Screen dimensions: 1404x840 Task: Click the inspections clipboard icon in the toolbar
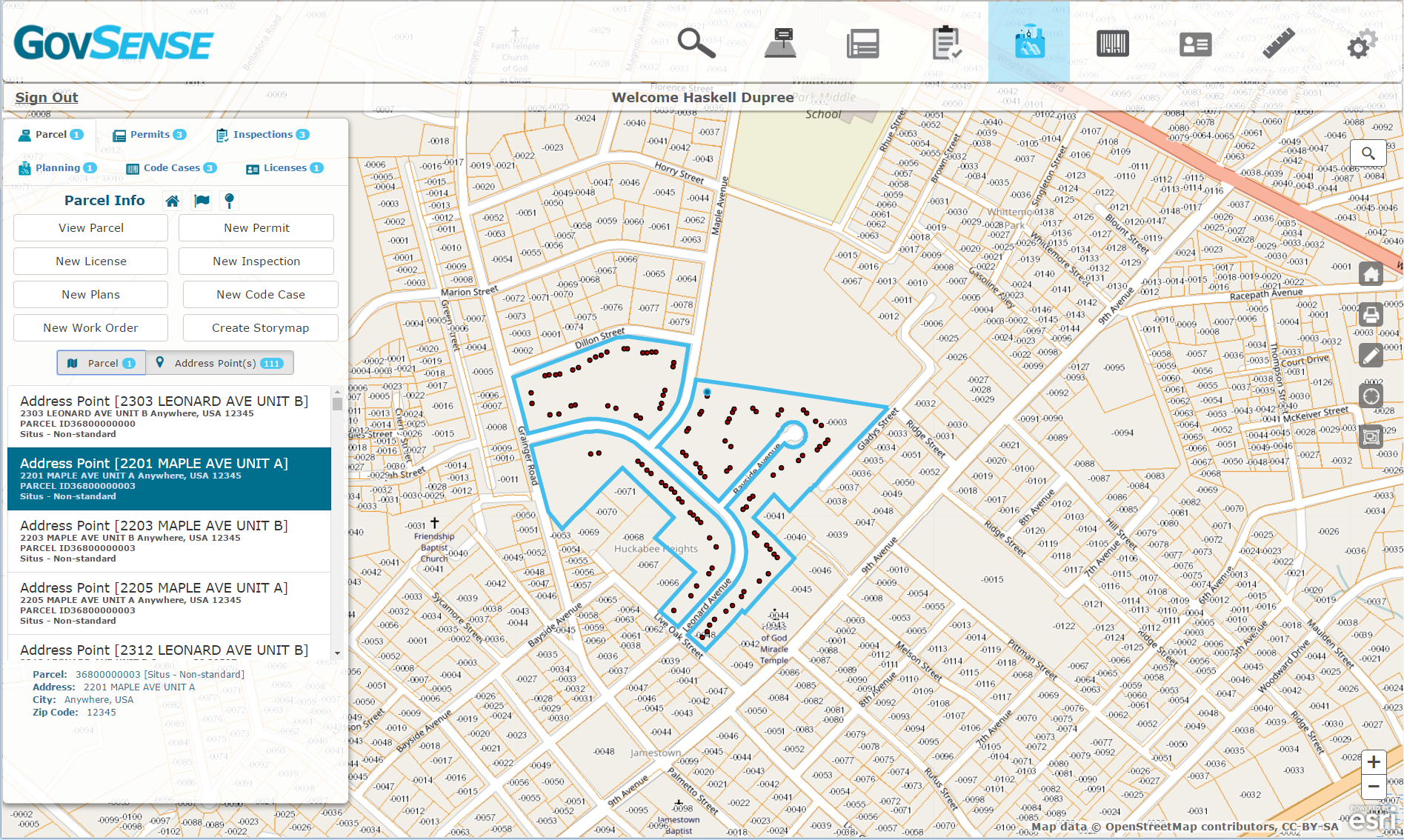tap(946, 42)
